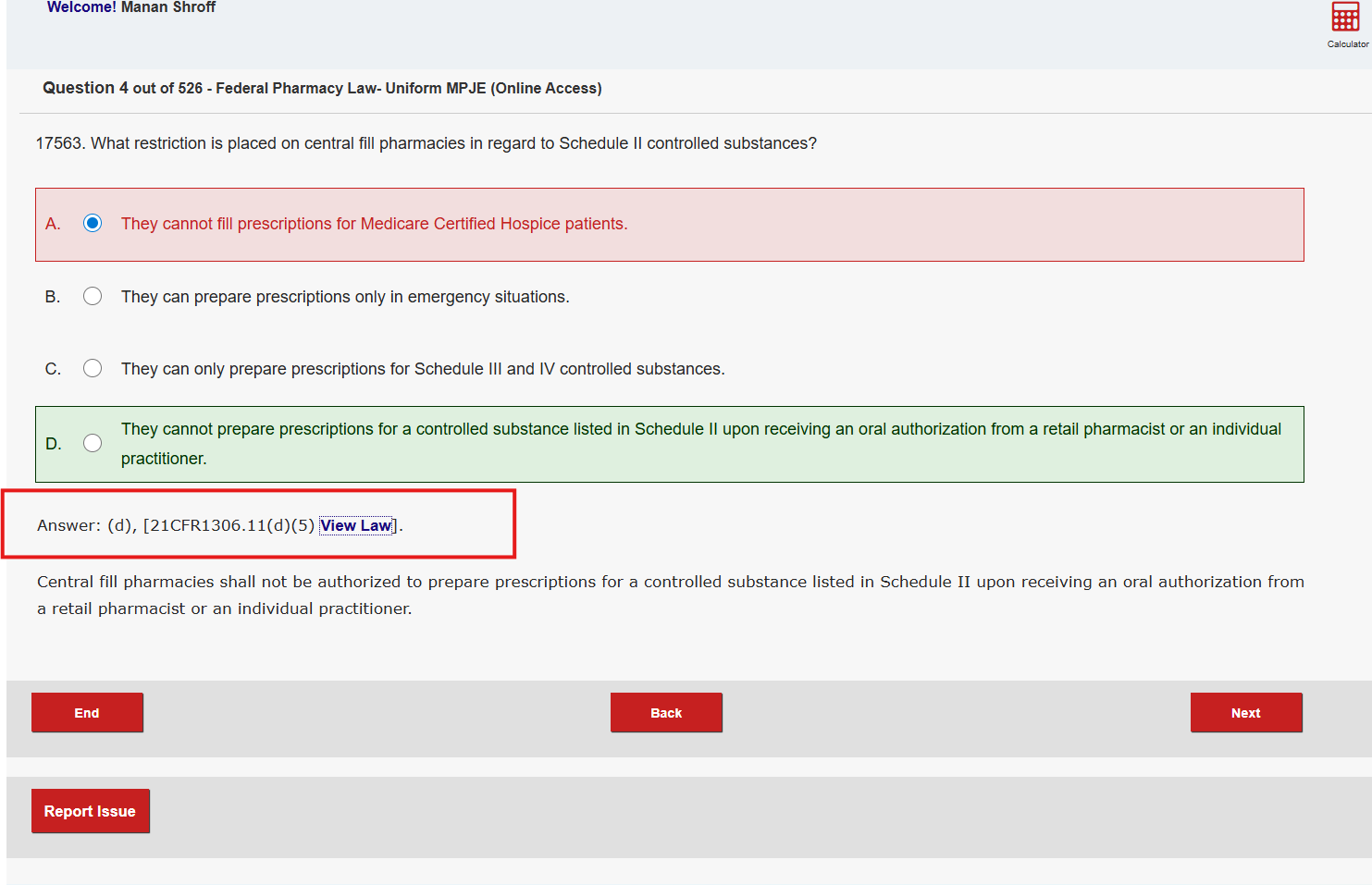Screen dimensions: 1372x885
Task: Click the question 17563 prompt text
Action: pos(426,143)
